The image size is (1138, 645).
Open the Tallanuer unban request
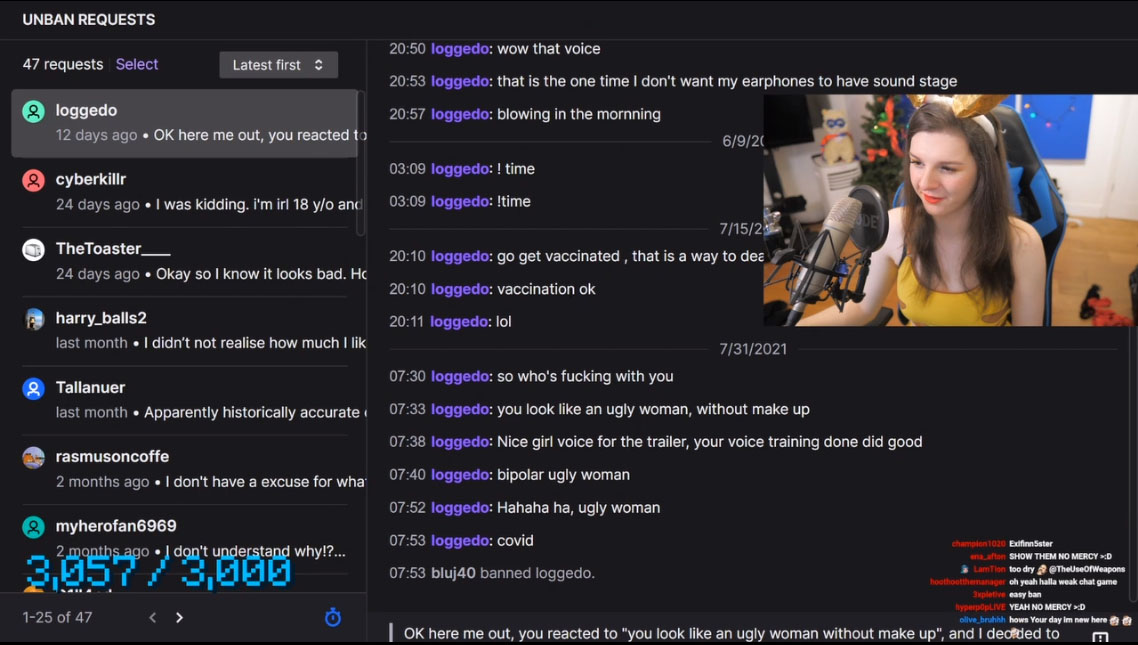[x=184, y=400]
